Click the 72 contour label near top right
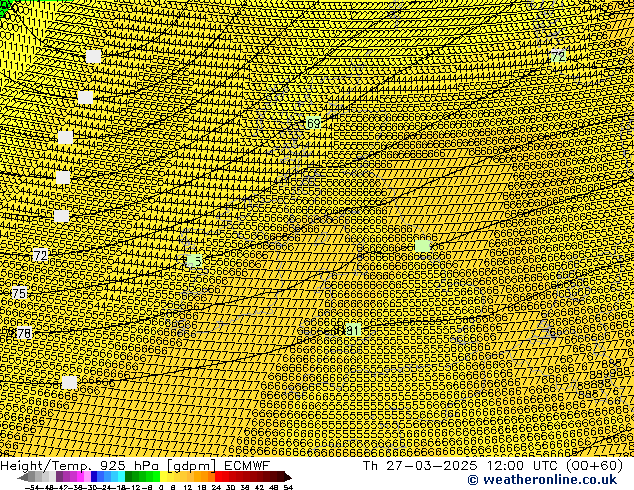Image resolution: width=634 pixels, height=490 pixels. 558,56
